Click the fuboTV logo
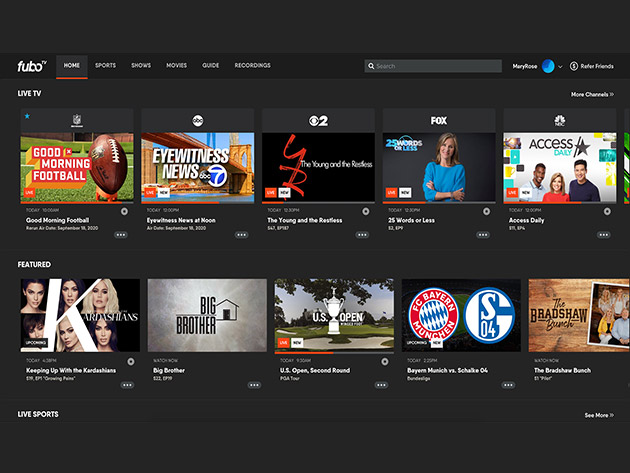Screen dimensions: 630x473 [32, 66]
